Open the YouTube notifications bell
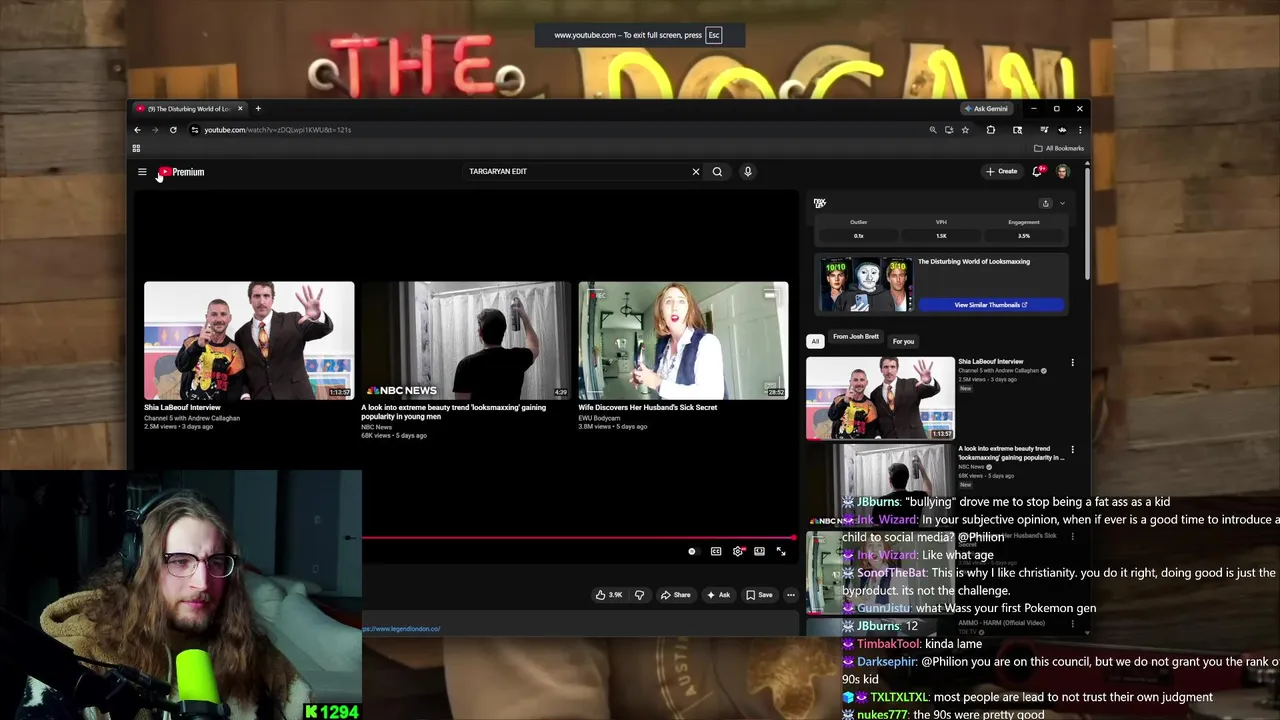The image size is (1280, 720). pos(1038,171)
